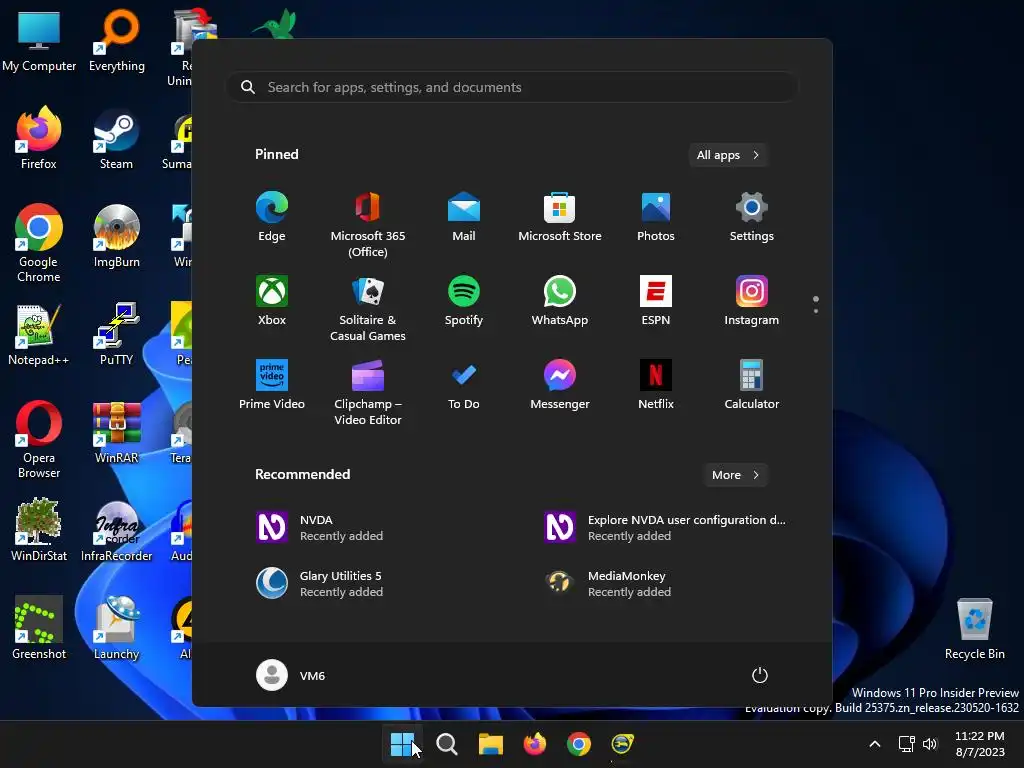Launch Spotify
The image size is (1024, 768).
point(464,301)
